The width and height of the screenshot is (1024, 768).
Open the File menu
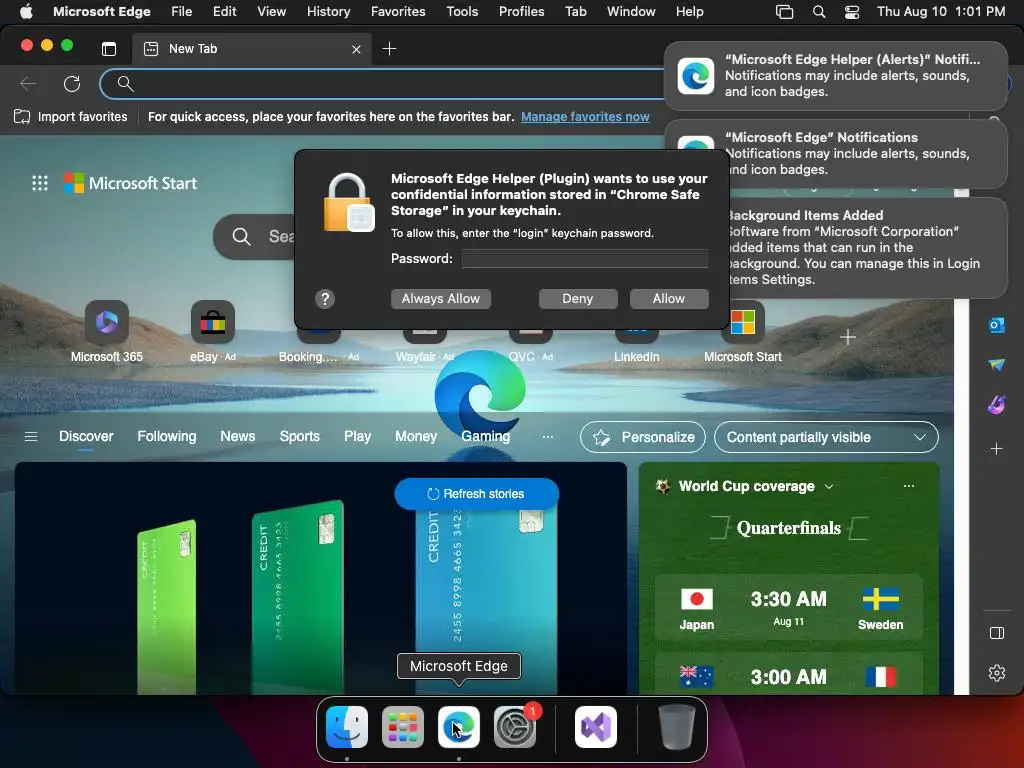(182, 11)
